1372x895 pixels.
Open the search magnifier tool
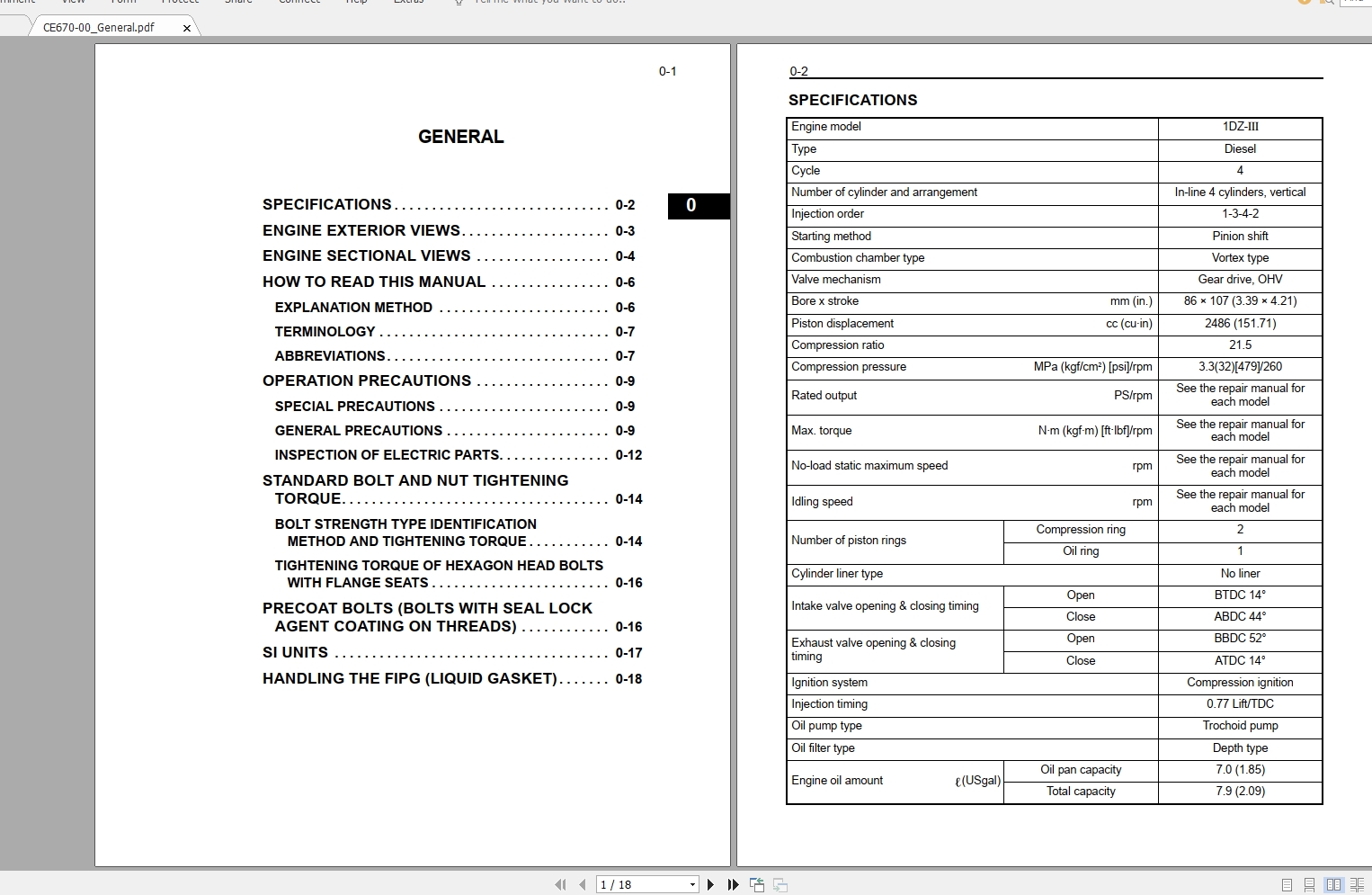tap(1327, 3)
